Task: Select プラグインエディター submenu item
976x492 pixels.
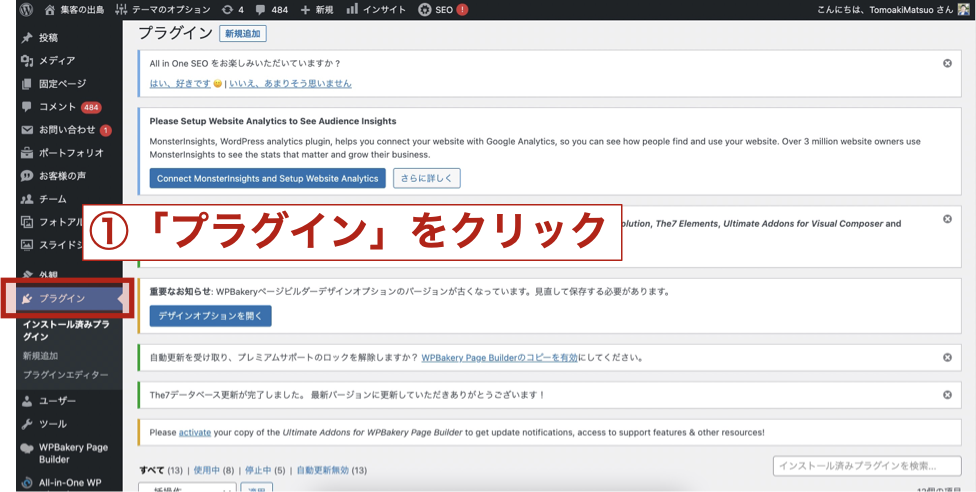Action: (65, 375)
